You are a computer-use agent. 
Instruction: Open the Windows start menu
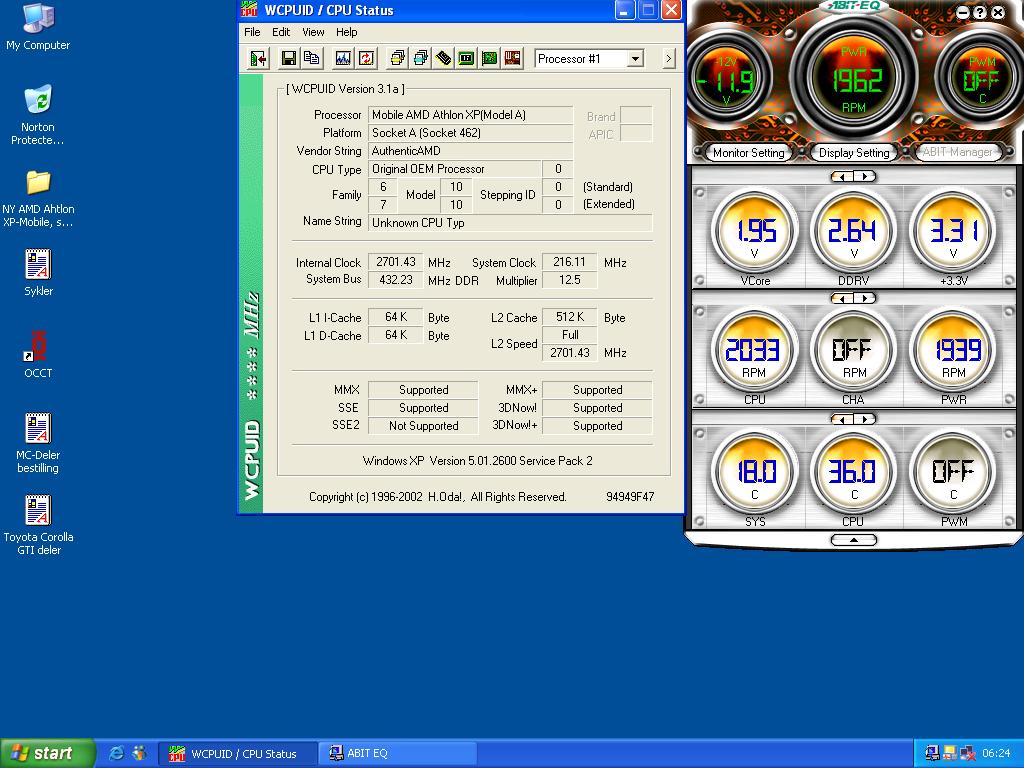[x=47, y=753]
